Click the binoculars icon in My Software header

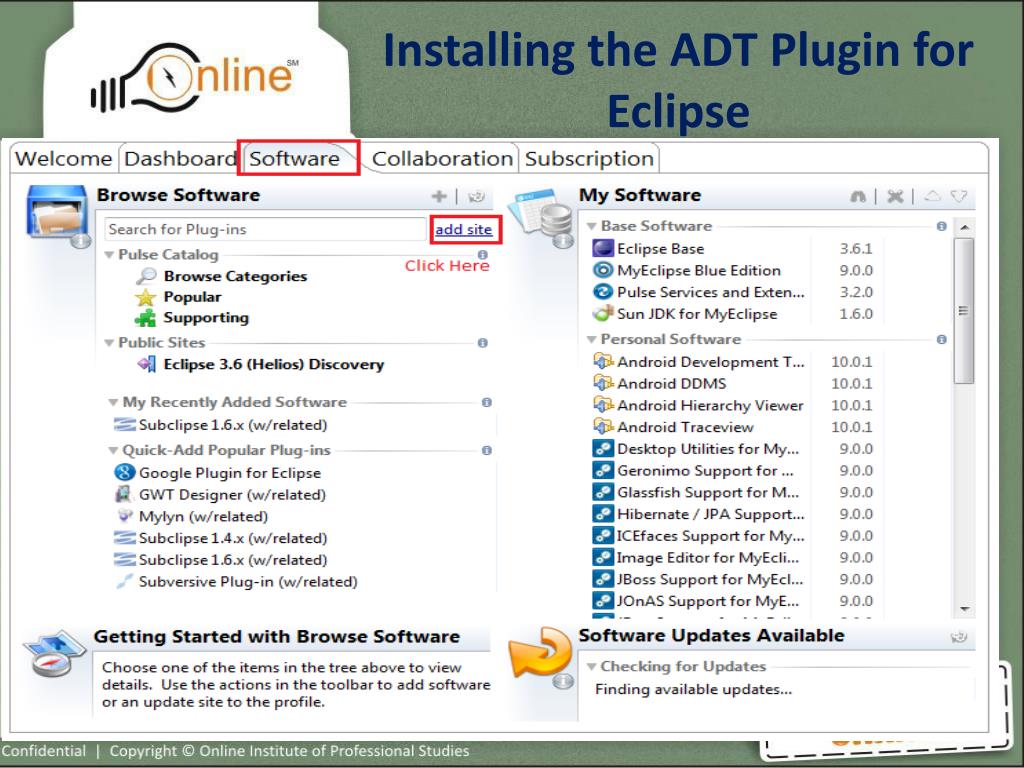tap(858, 196)
